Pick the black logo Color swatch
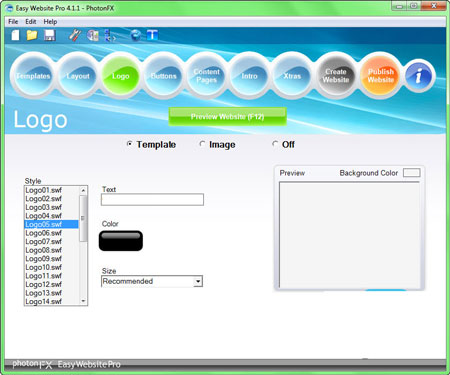The height and width of the screenshot is (375, 450). (x=121, y=241)
